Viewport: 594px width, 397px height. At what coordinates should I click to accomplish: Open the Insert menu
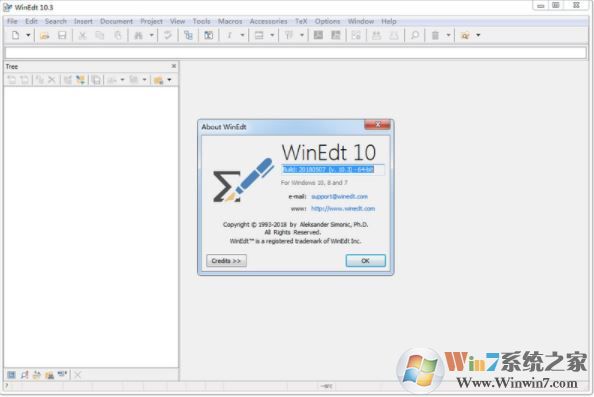[x=83, y=21]
